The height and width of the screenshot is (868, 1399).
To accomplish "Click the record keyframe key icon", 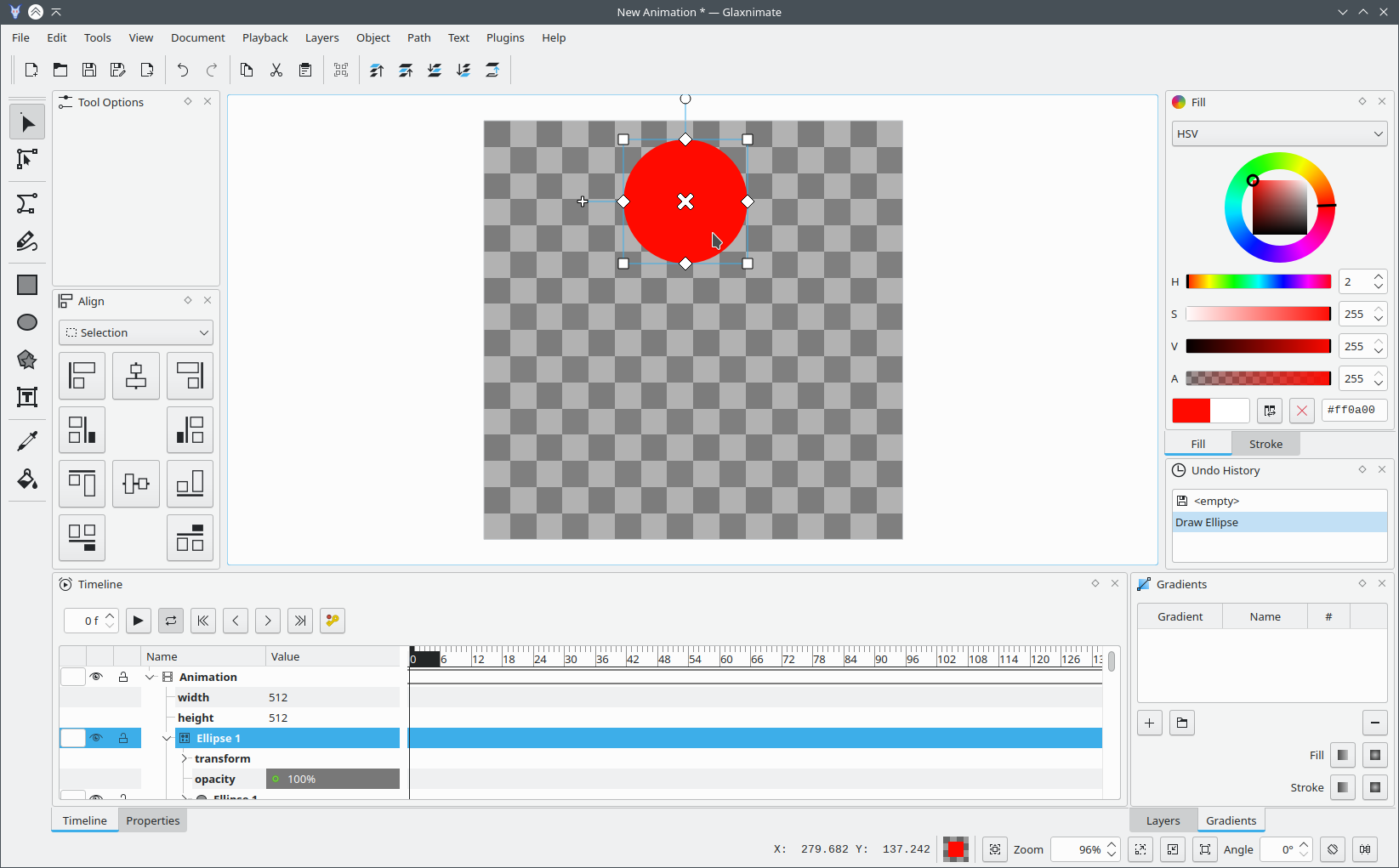I will (x=333, y=621).
